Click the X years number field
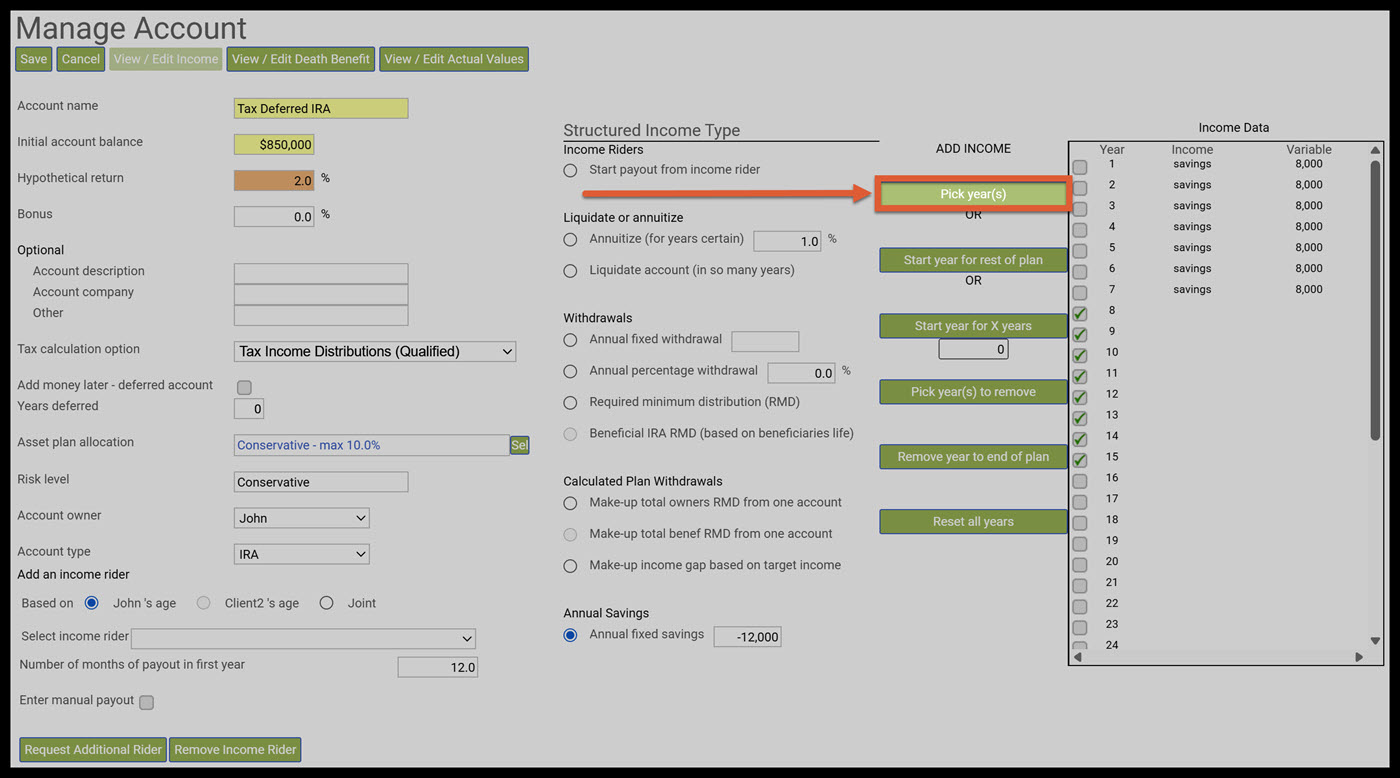 (x=973, y=349)
